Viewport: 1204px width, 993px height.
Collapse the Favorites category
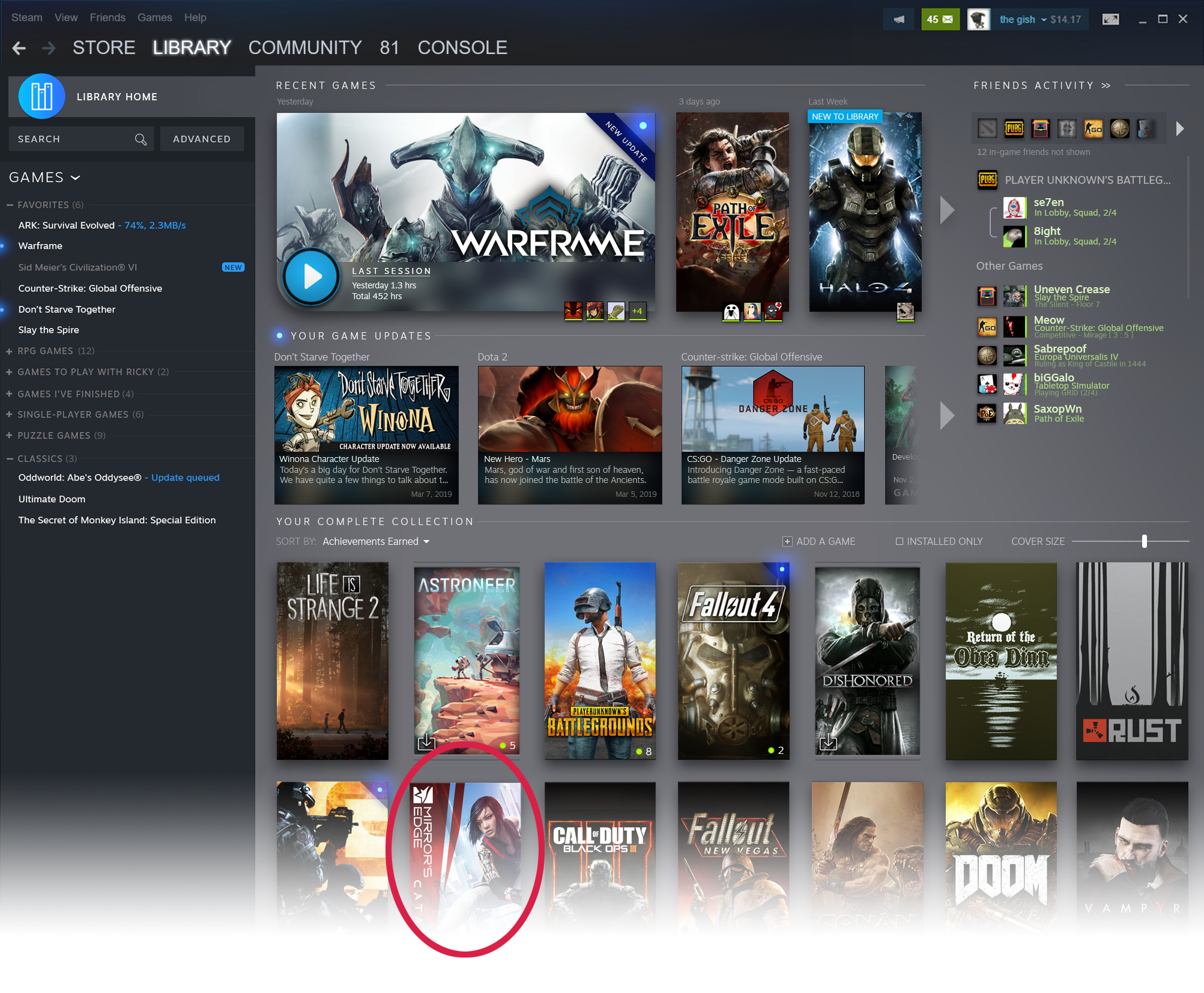click(10, 205)
